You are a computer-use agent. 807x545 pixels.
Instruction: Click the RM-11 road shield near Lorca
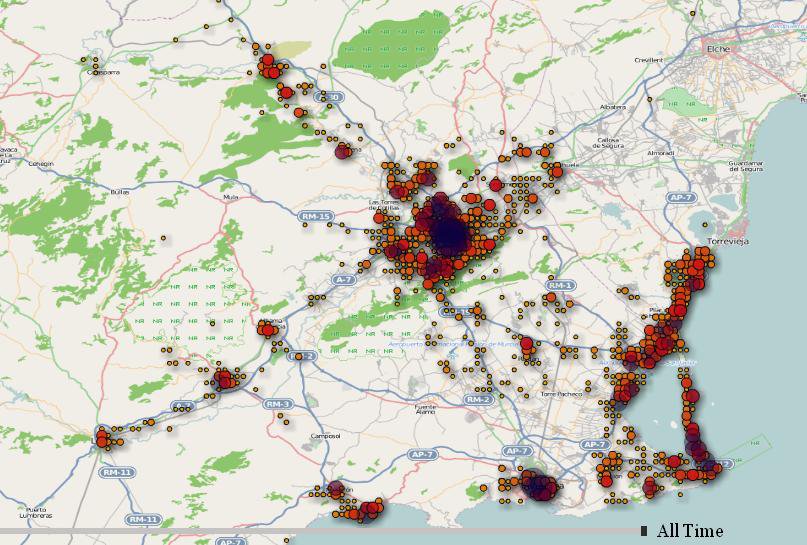pyautogui.click(x=116, y=472)
